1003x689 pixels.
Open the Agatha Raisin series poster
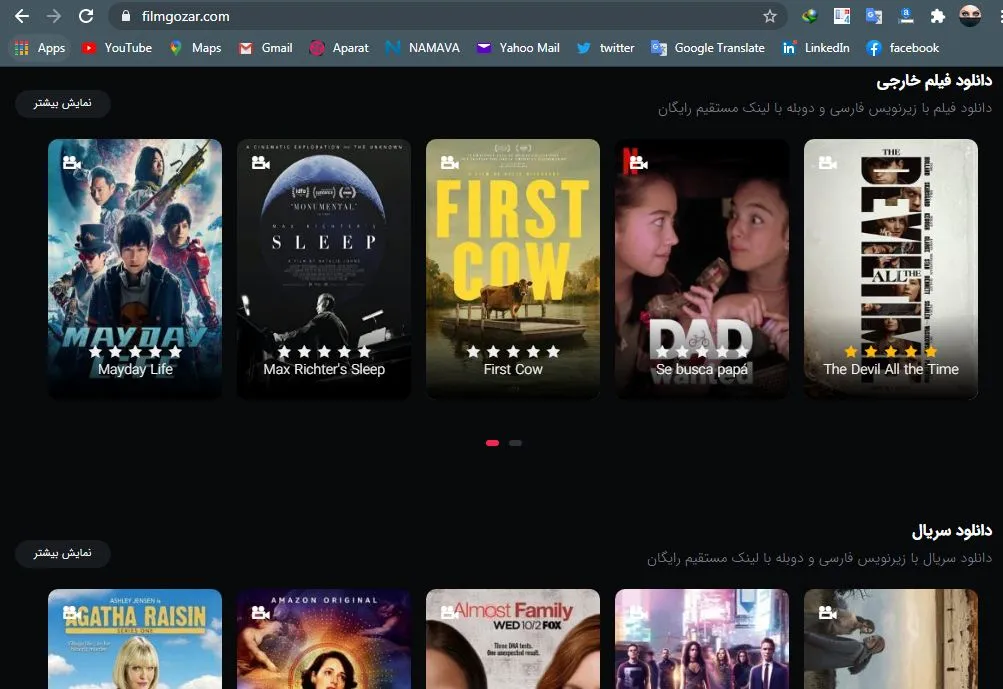tap(135, 638)
